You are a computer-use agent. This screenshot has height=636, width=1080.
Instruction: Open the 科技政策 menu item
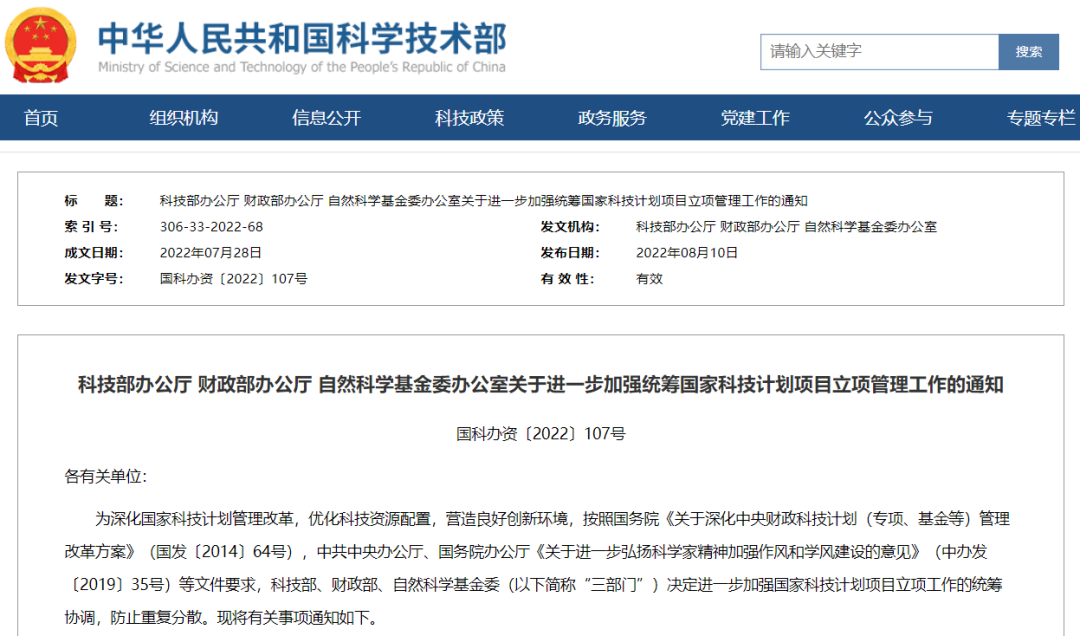[x=469, y=118]
